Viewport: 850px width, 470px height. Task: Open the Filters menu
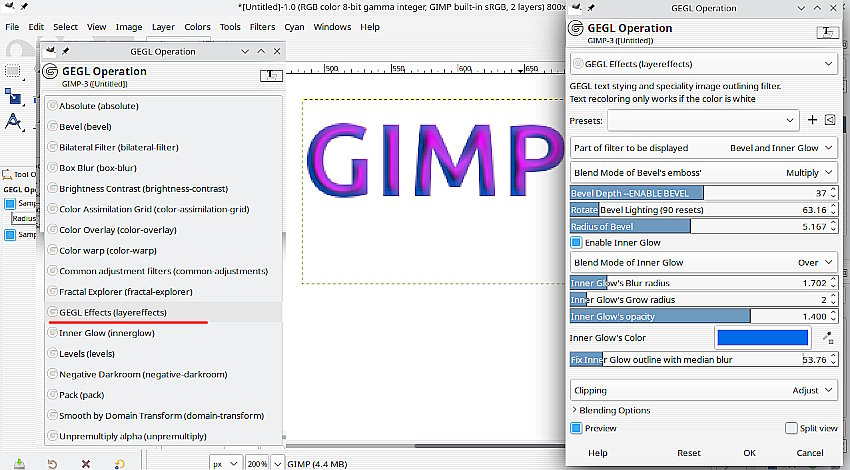(262, 27)
